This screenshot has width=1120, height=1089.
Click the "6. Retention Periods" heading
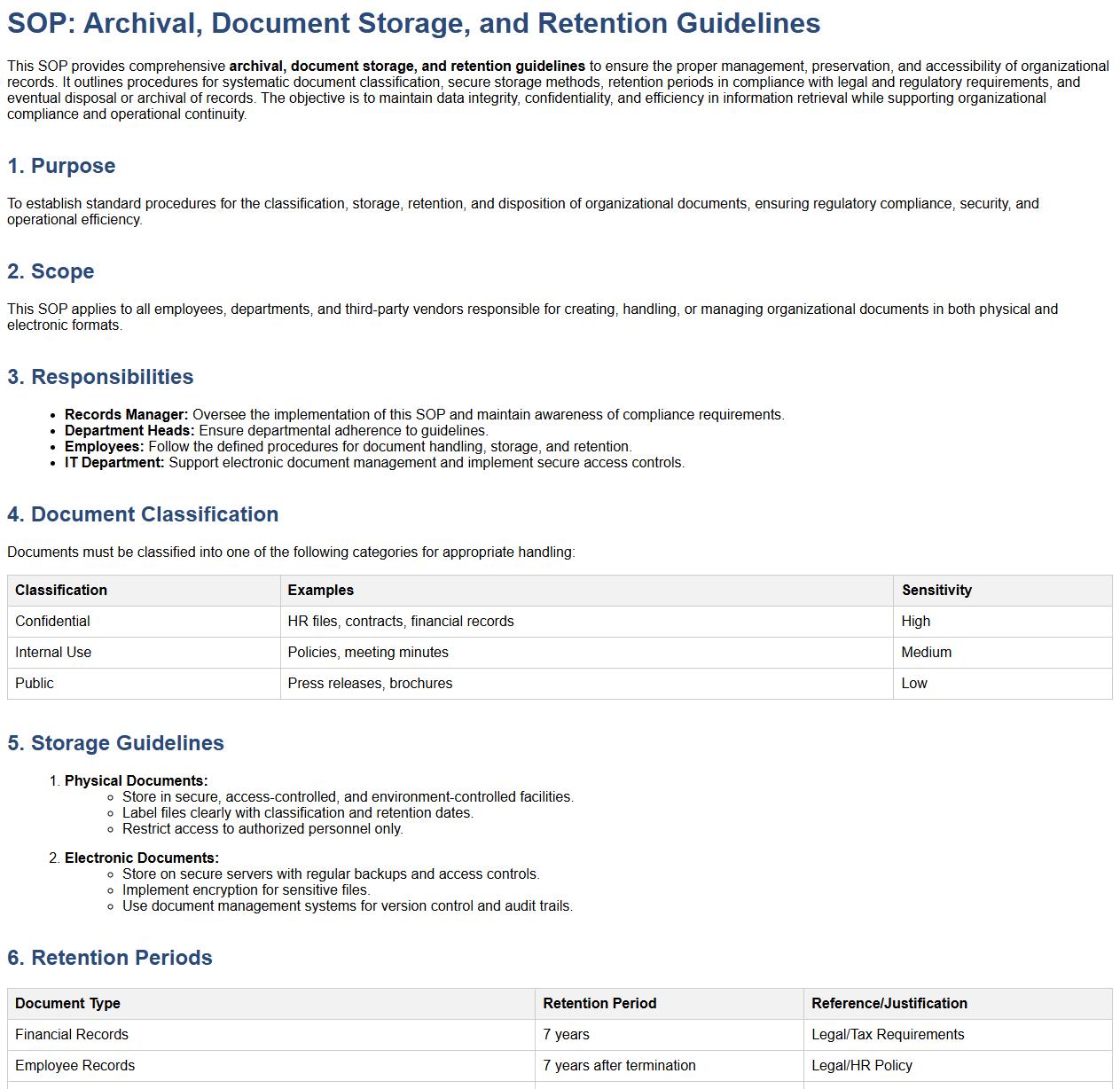coord(110,958)
